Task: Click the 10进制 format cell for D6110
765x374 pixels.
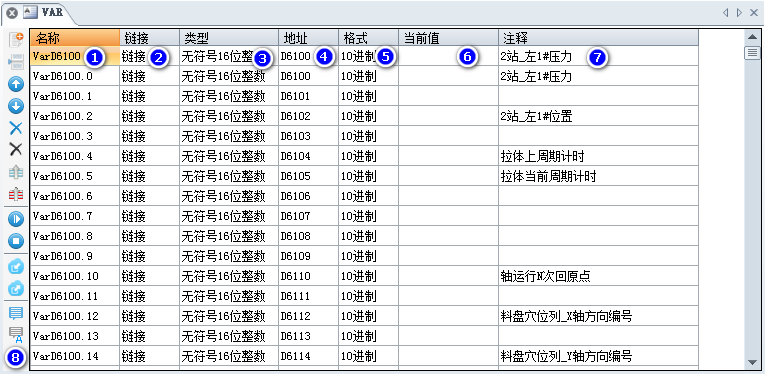Action: [368, 276]
